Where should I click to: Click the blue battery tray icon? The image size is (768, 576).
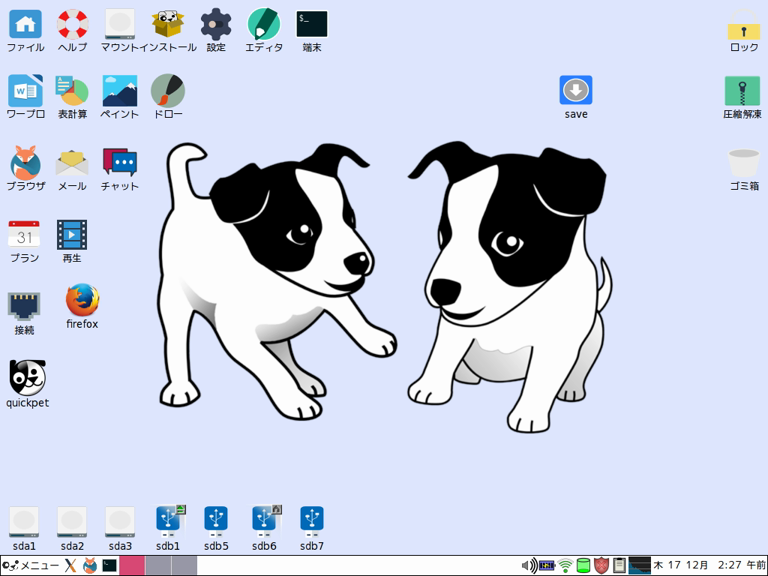click(547, 566)
